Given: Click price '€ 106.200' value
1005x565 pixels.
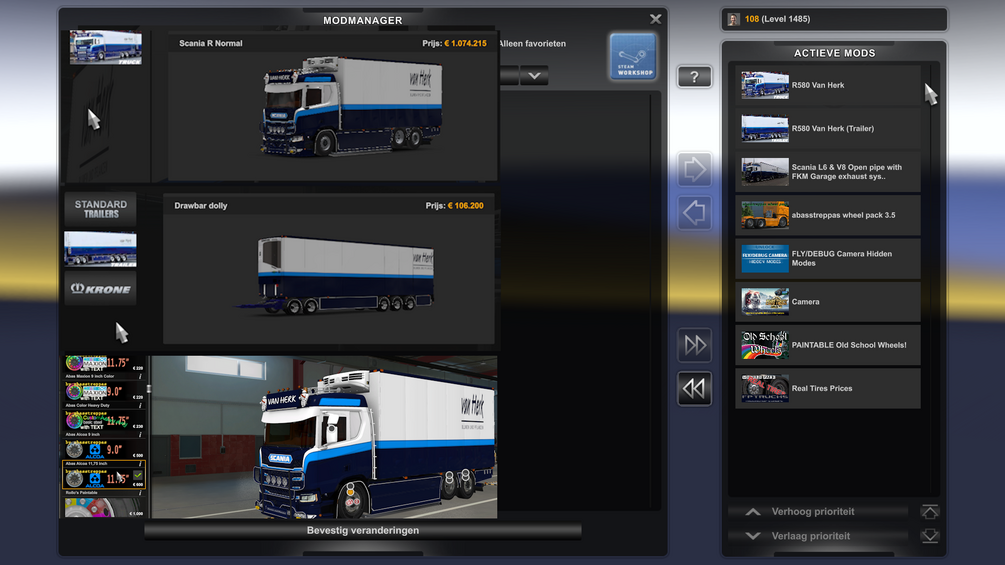Looking at the screenshot, I should [466, 206].
